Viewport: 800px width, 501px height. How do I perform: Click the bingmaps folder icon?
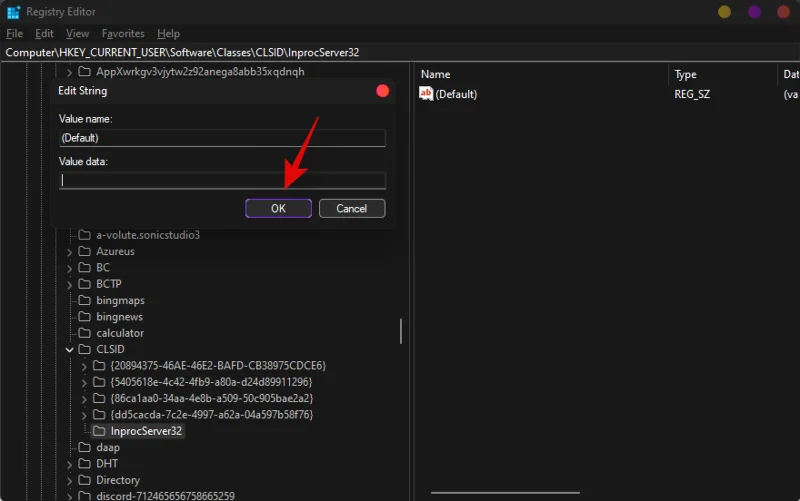click(85, 300)
